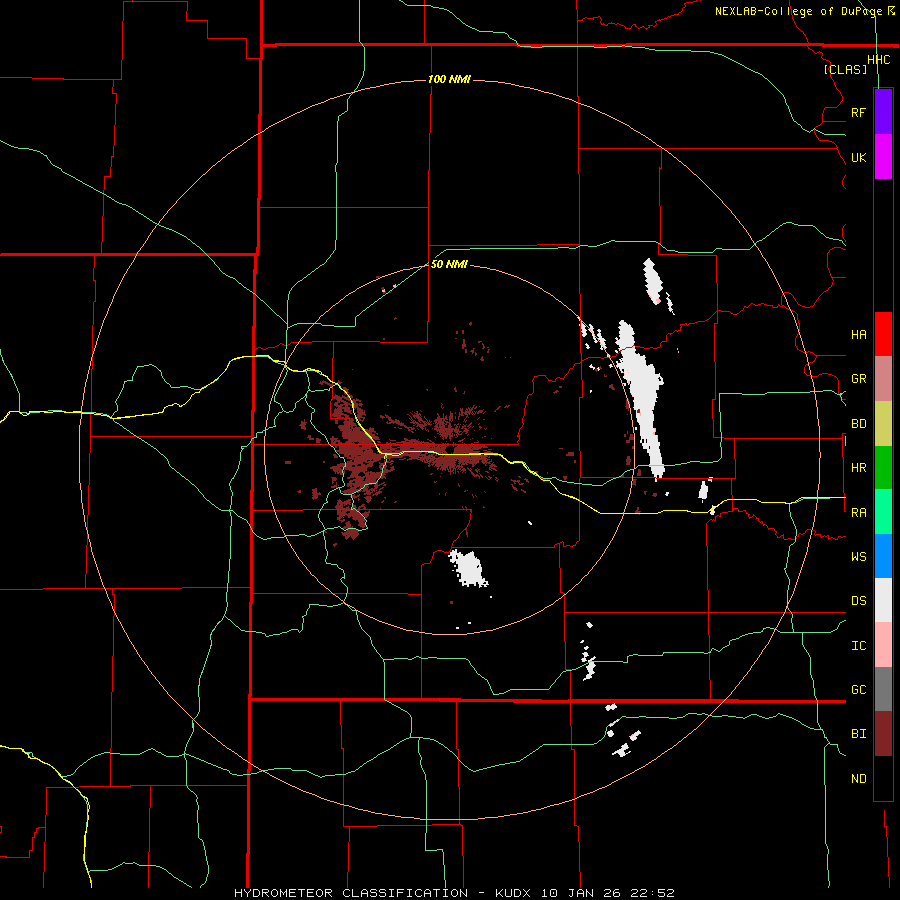This screenshot has width=900, height=900.
Task: Click the HYDROMETEOR CLASSIFICATION title text
Action: pos(351,893)
